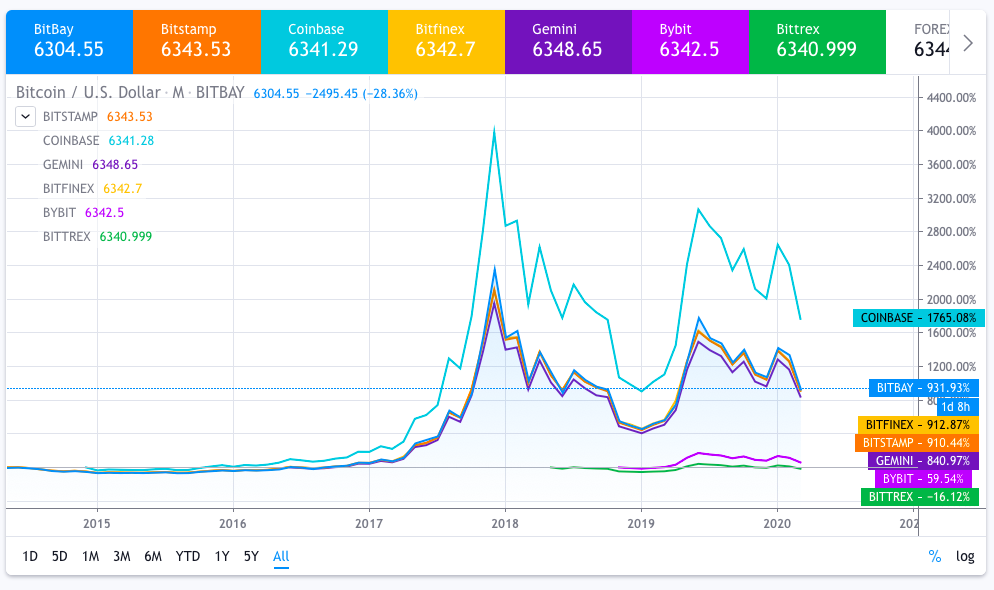Click the BITSTAMP 910.44% price label
994x590 pixels.
[916, 443]
